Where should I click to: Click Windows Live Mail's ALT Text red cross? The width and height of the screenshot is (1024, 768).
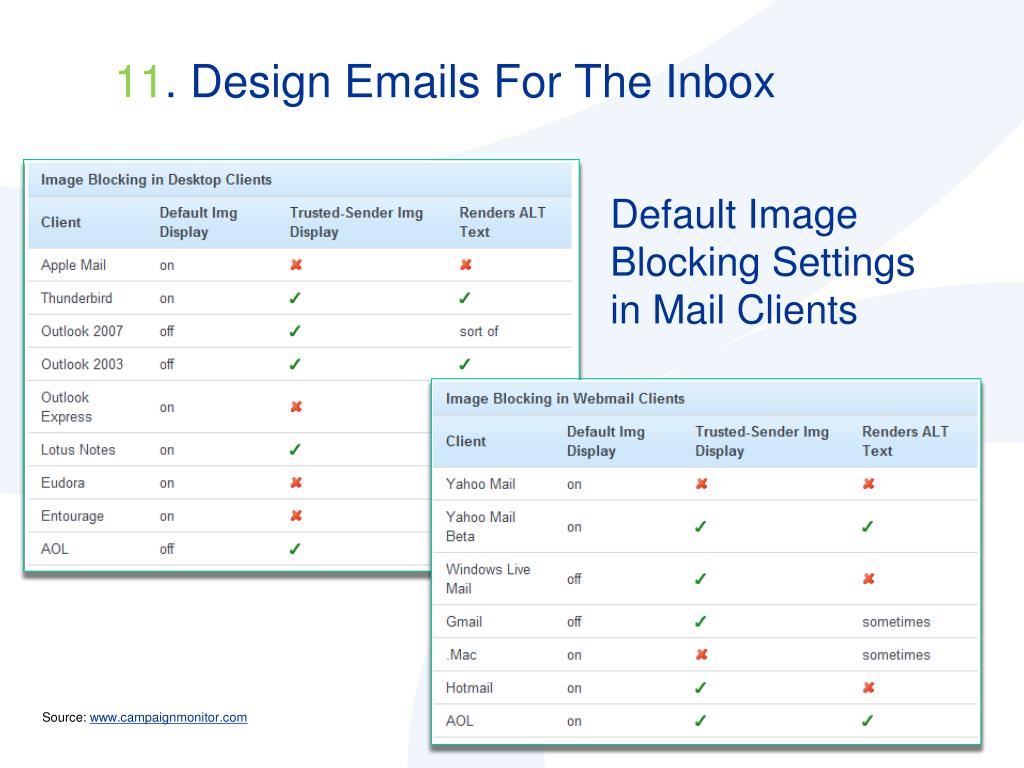pos(869,579)
